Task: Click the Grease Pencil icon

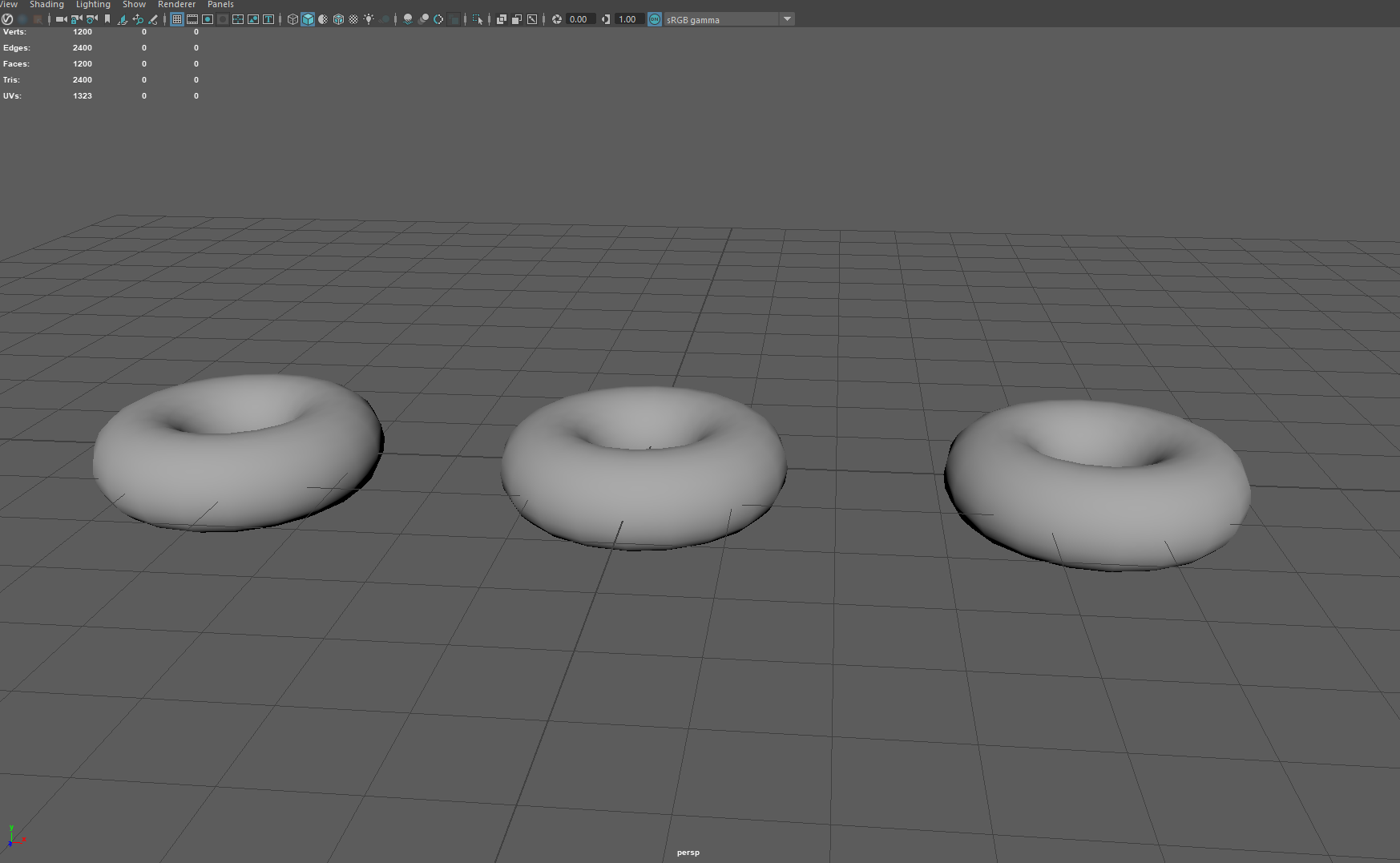Action: [152, 19]
